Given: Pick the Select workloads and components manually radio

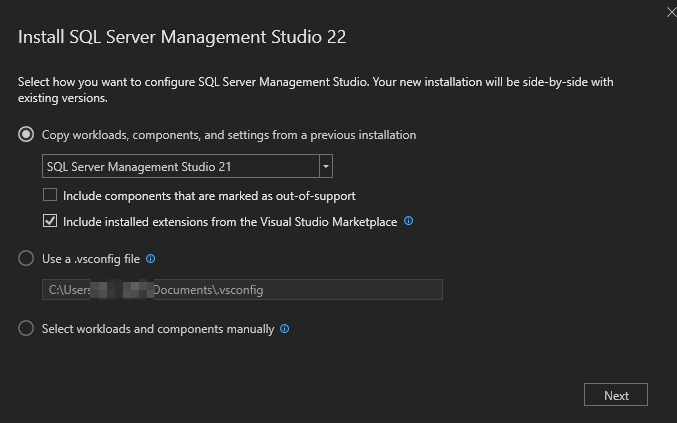Looking at the screenshot, I should click(26, 328).
